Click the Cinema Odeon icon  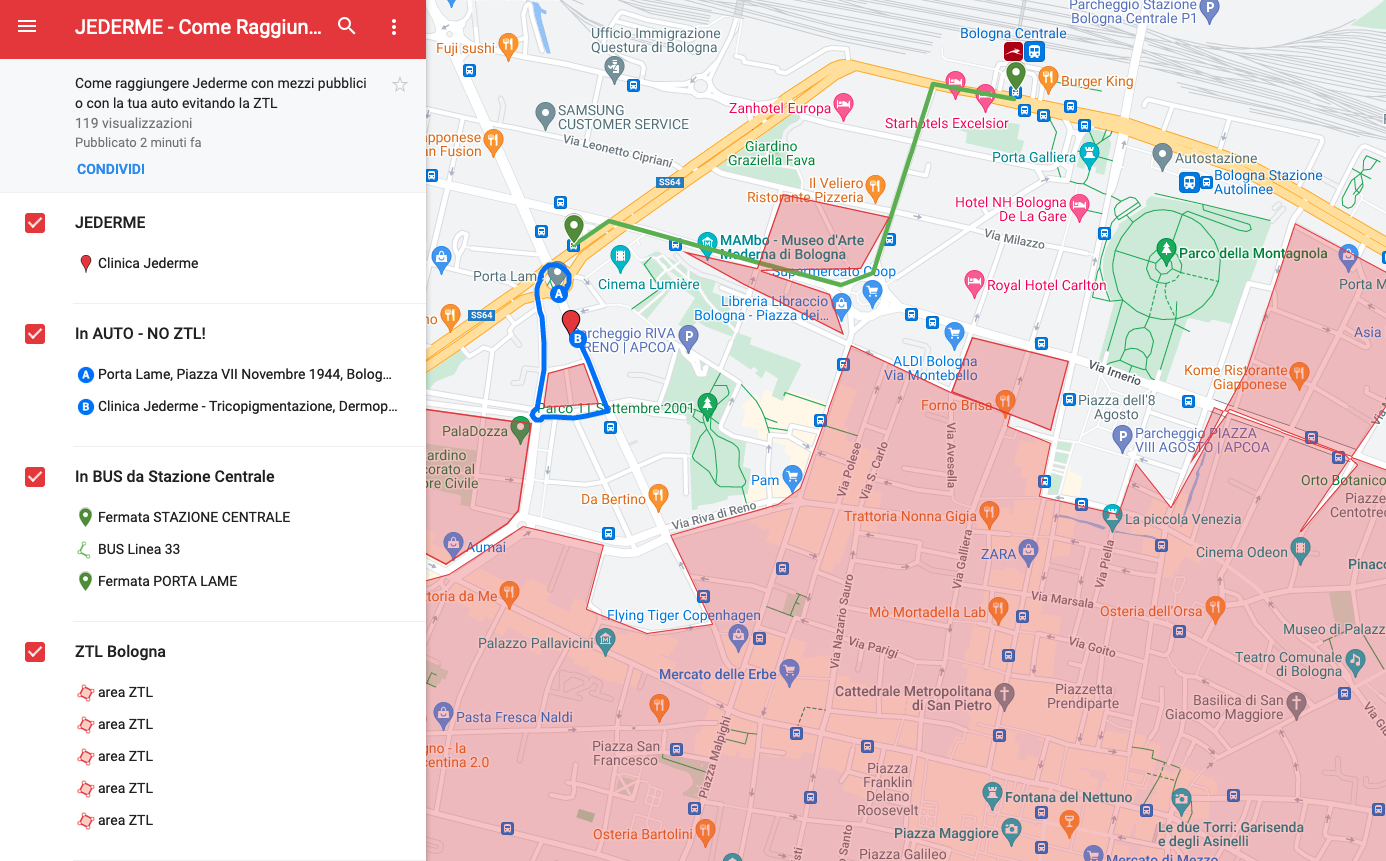[x=1299, y=547]
